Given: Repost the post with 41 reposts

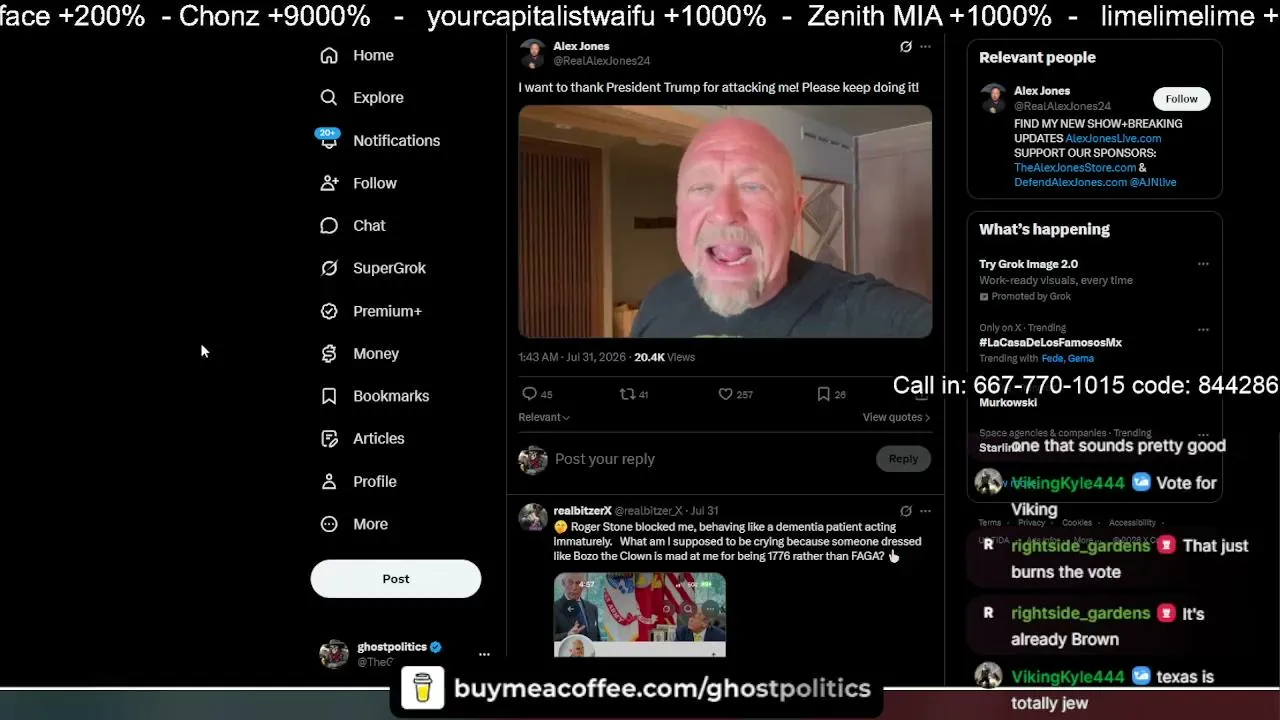Looking at the screenshot, I should coord(634,394).
